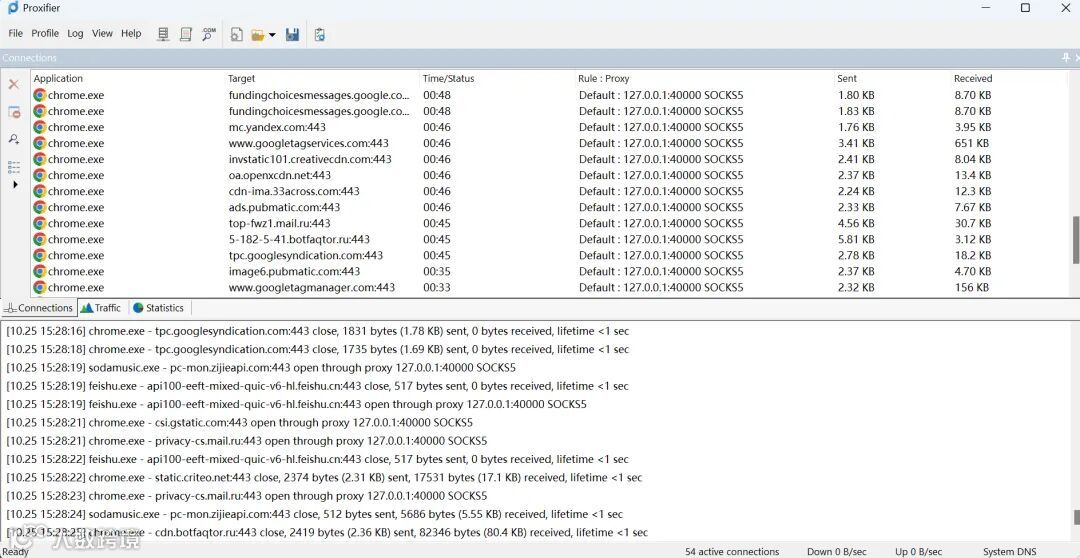Expand the Open Profile dropdown arrow
The height and width of the screenshot is (558, 1080).
(272, 34)
